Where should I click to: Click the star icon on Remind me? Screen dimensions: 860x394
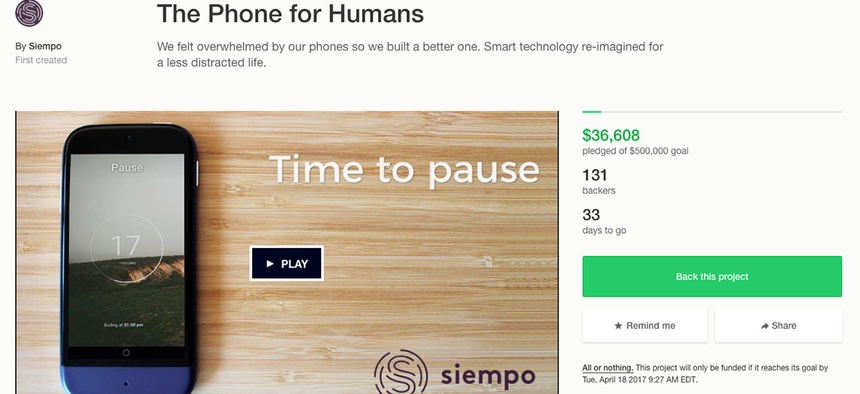tap(618, 325)
